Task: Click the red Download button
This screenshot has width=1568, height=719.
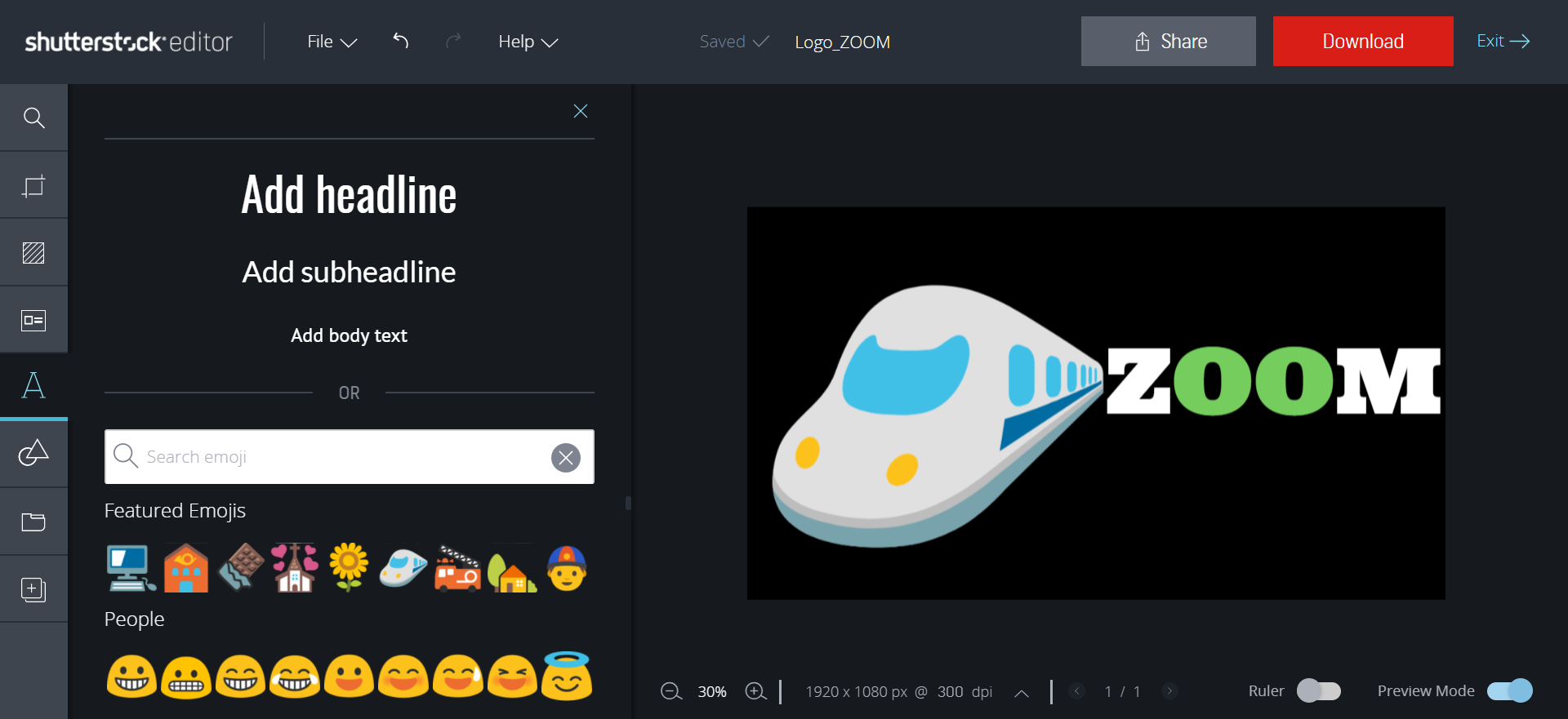Action: 1362,42
